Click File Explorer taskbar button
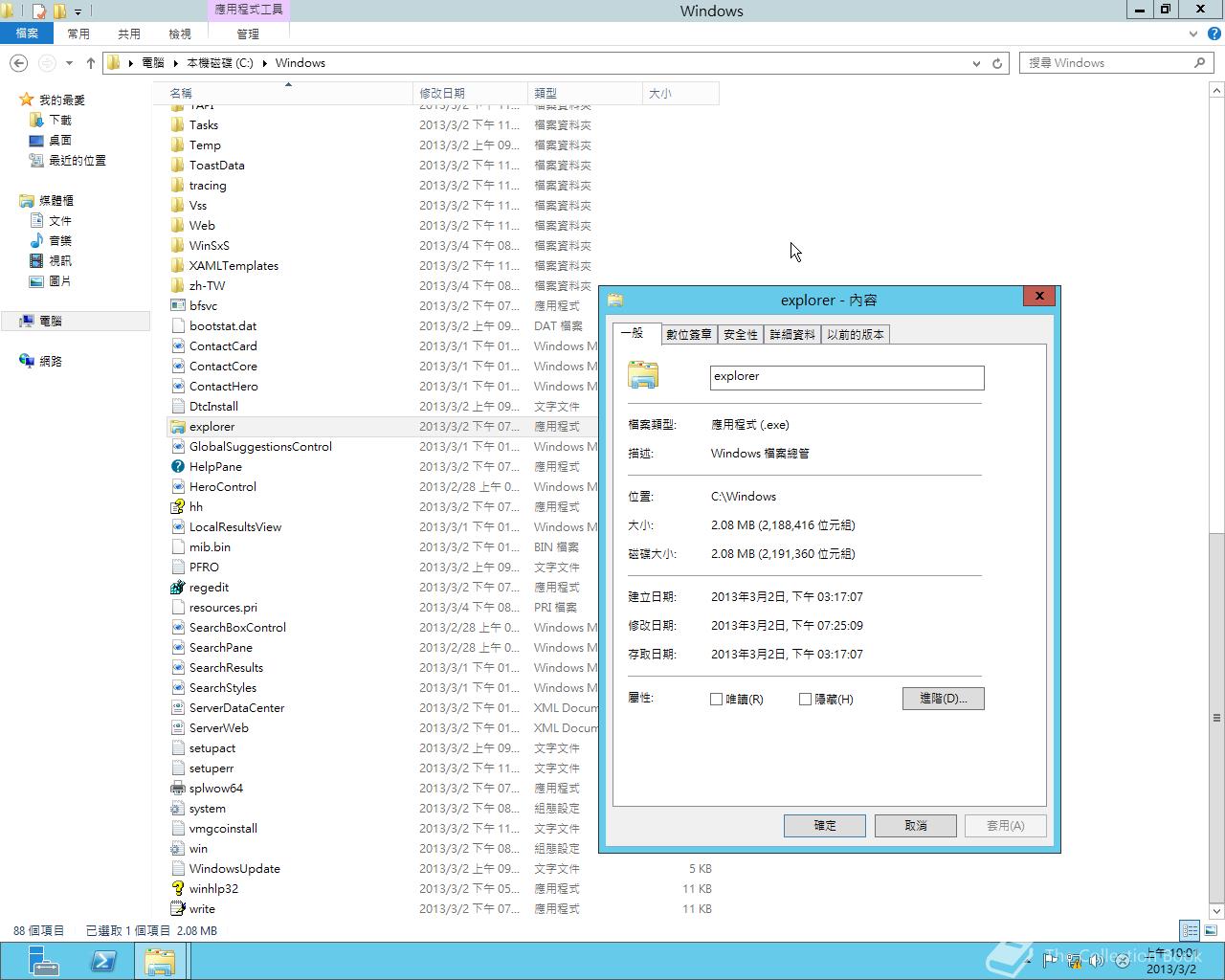Viewport: 1225px width, 980px height. (160, 961)
